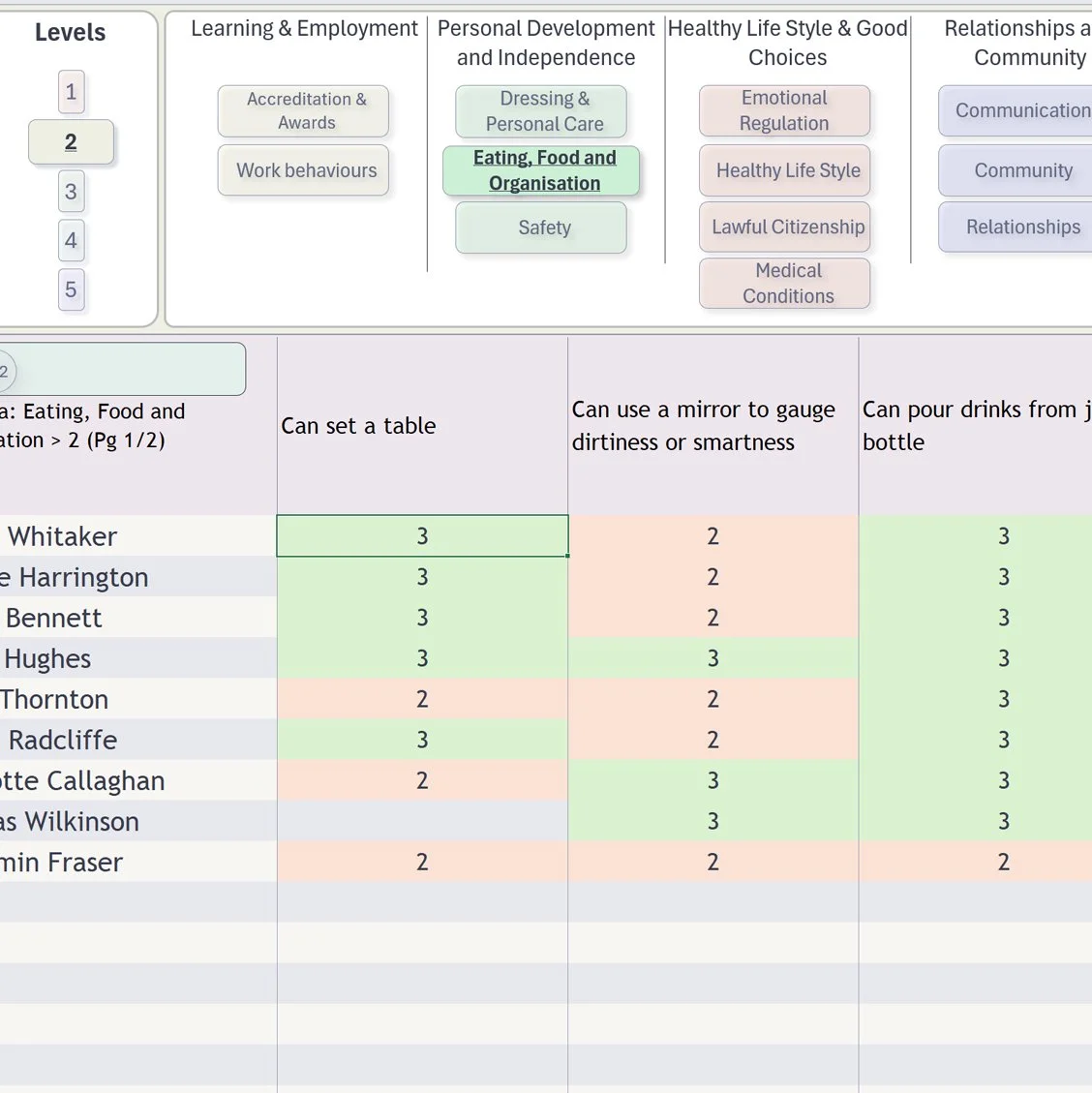The width and height of the screenshot is (1092, 1093).
Task: Switch to level 3
Action: click(x=71, y=191)
